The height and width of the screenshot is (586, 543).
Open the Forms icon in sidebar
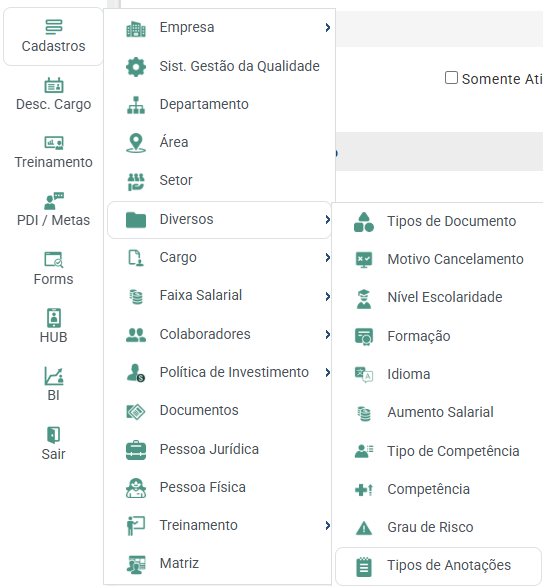tap(54, 259)
